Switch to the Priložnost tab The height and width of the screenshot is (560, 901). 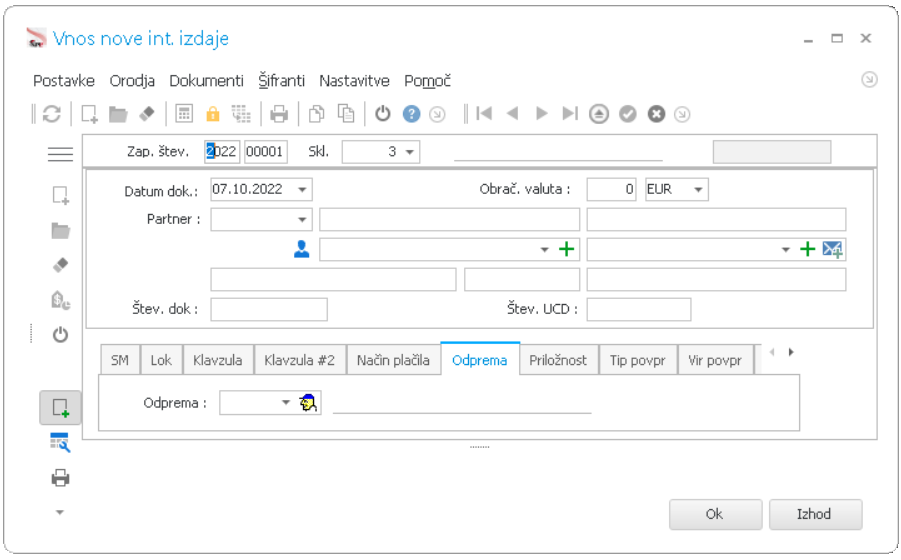click(x=558, y=360)
